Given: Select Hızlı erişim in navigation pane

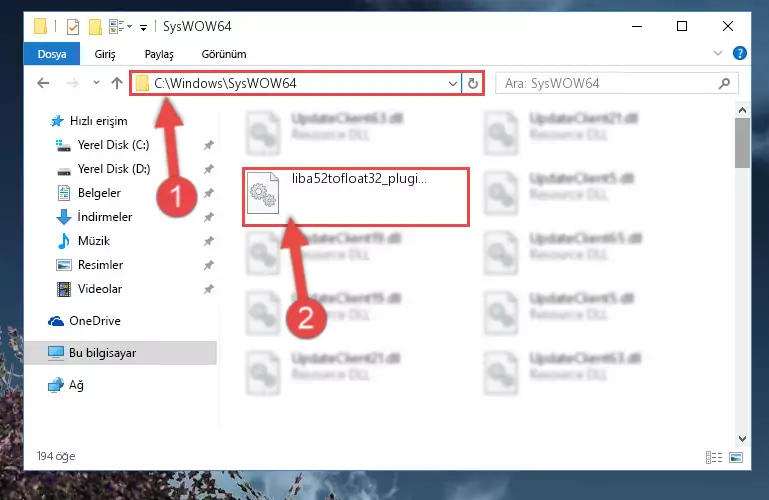Looking at the screenshot, I should (99, 121).
